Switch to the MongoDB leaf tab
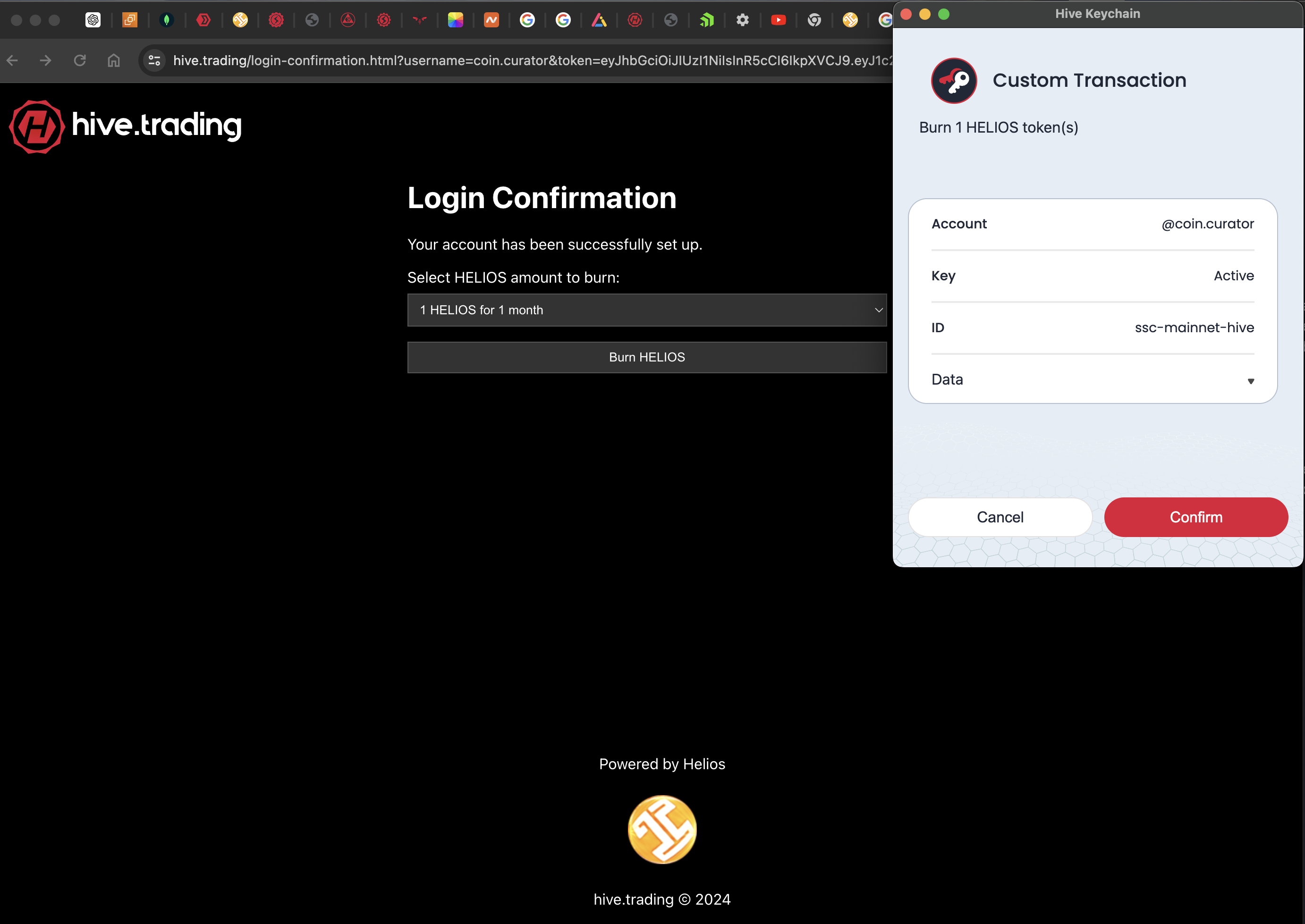1305x924 pixels. click(166, 20)
